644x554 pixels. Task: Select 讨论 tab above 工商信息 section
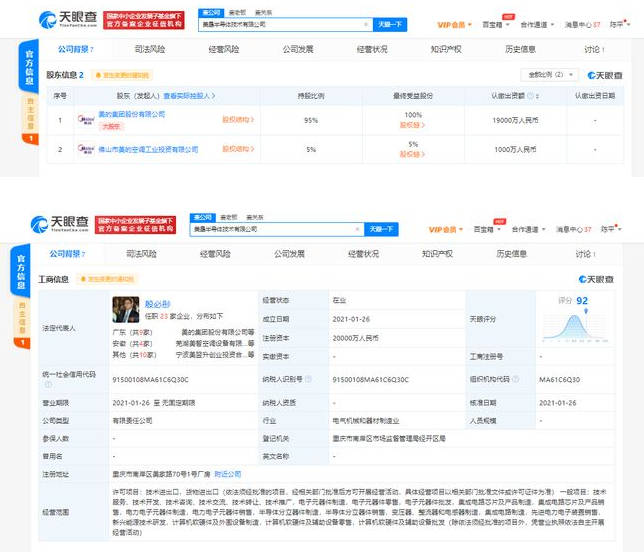[585, 254]
